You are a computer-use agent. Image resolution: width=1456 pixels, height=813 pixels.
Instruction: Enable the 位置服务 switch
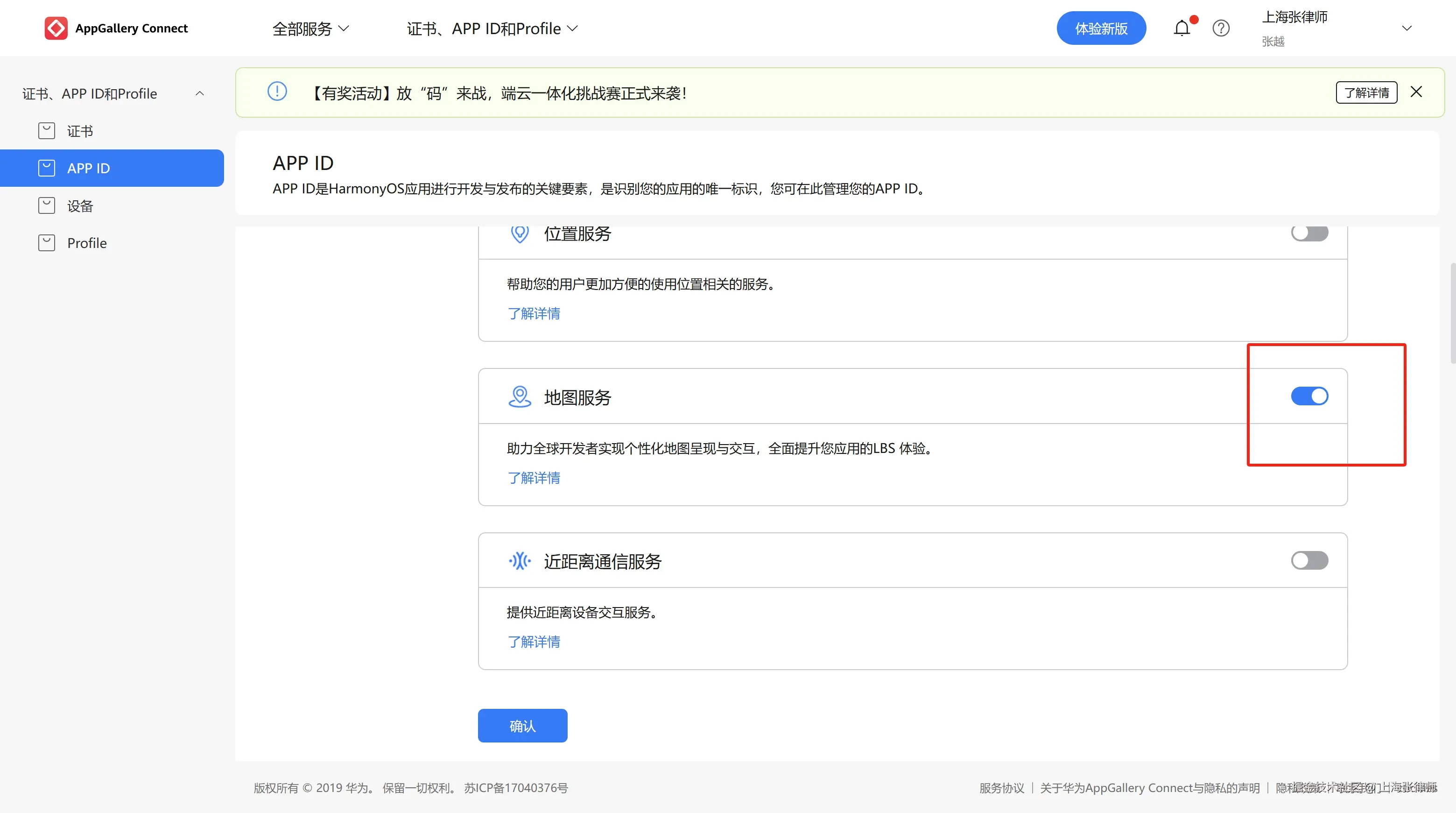[x=1309, y=233]
